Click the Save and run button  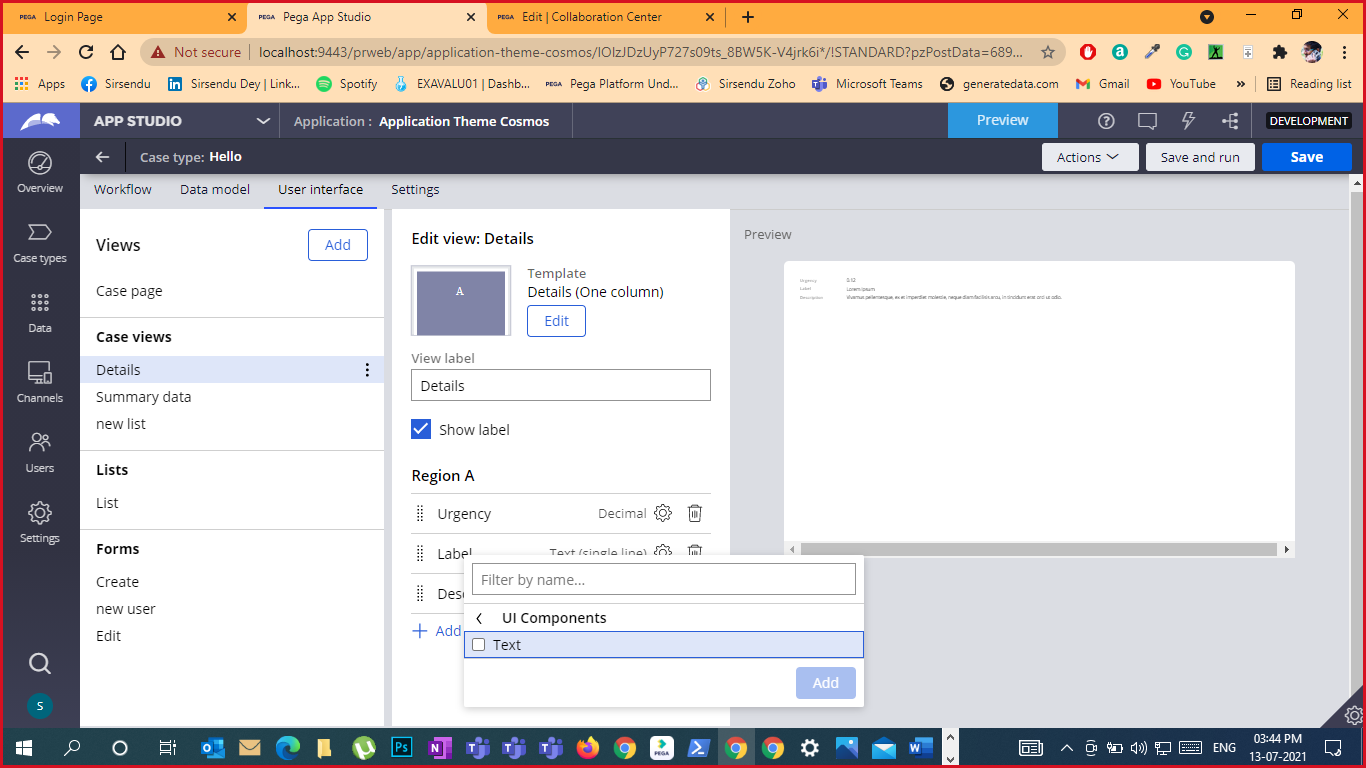(1199, 156)
